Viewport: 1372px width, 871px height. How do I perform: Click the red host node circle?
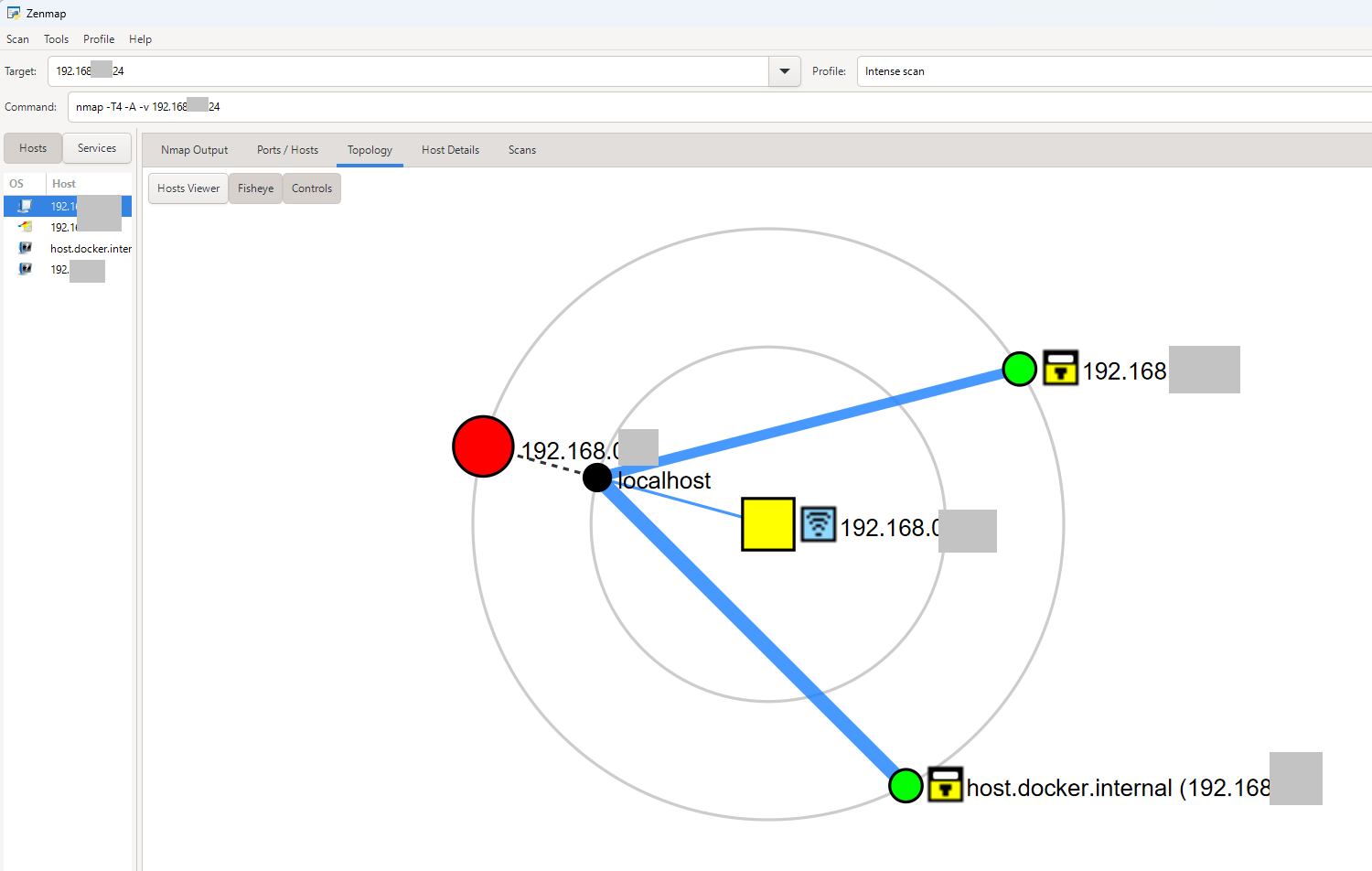(x=483, y=446)
